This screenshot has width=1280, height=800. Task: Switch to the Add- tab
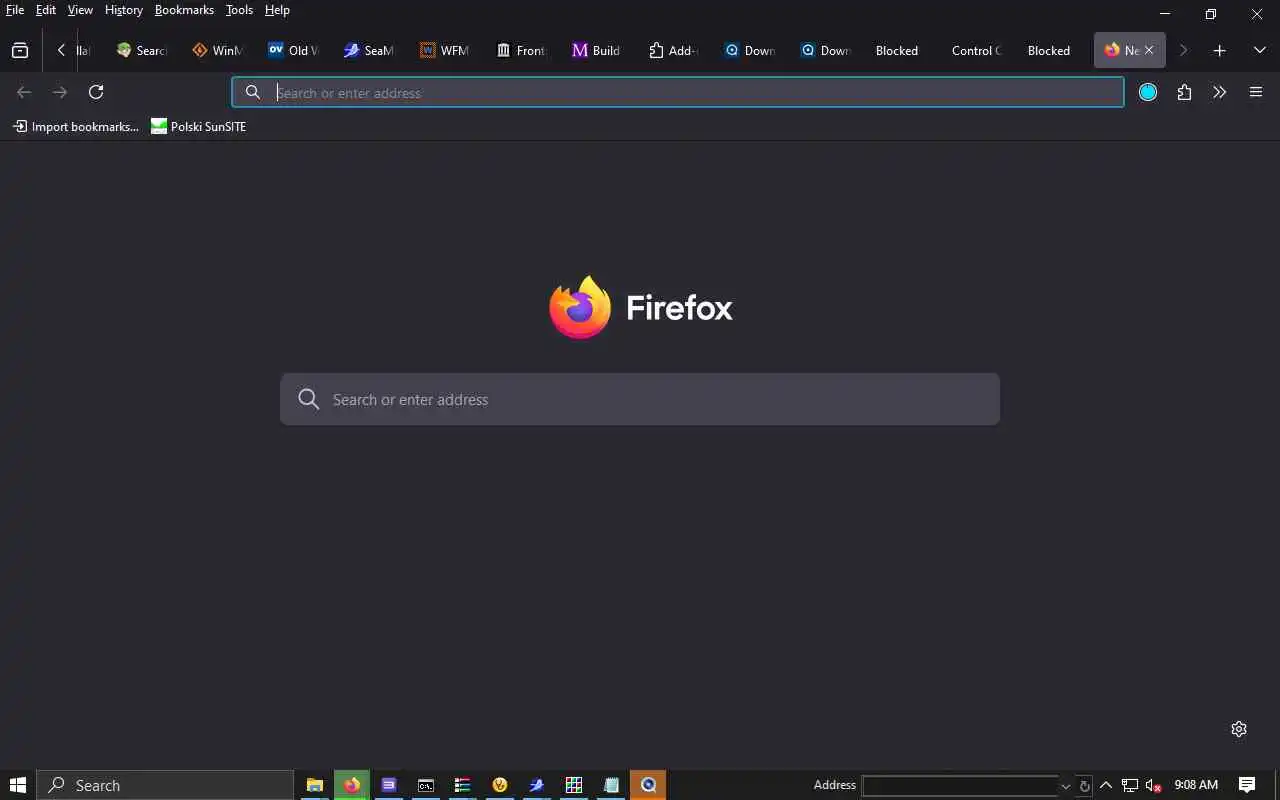[x=674, y=50]
